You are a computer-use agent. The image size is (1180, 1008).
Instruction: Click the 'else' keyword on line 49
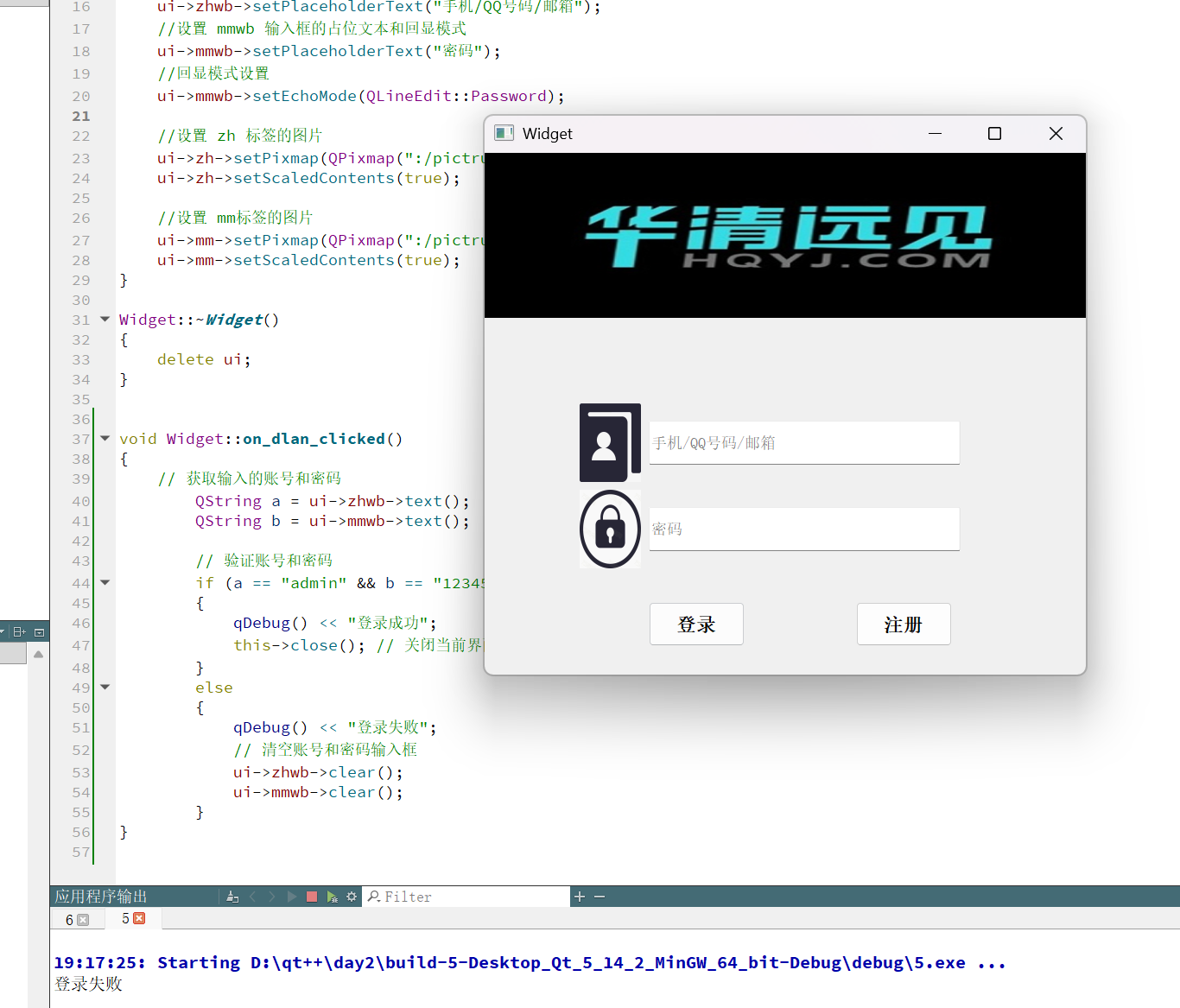pyautogui.click(x=214, y=688)
